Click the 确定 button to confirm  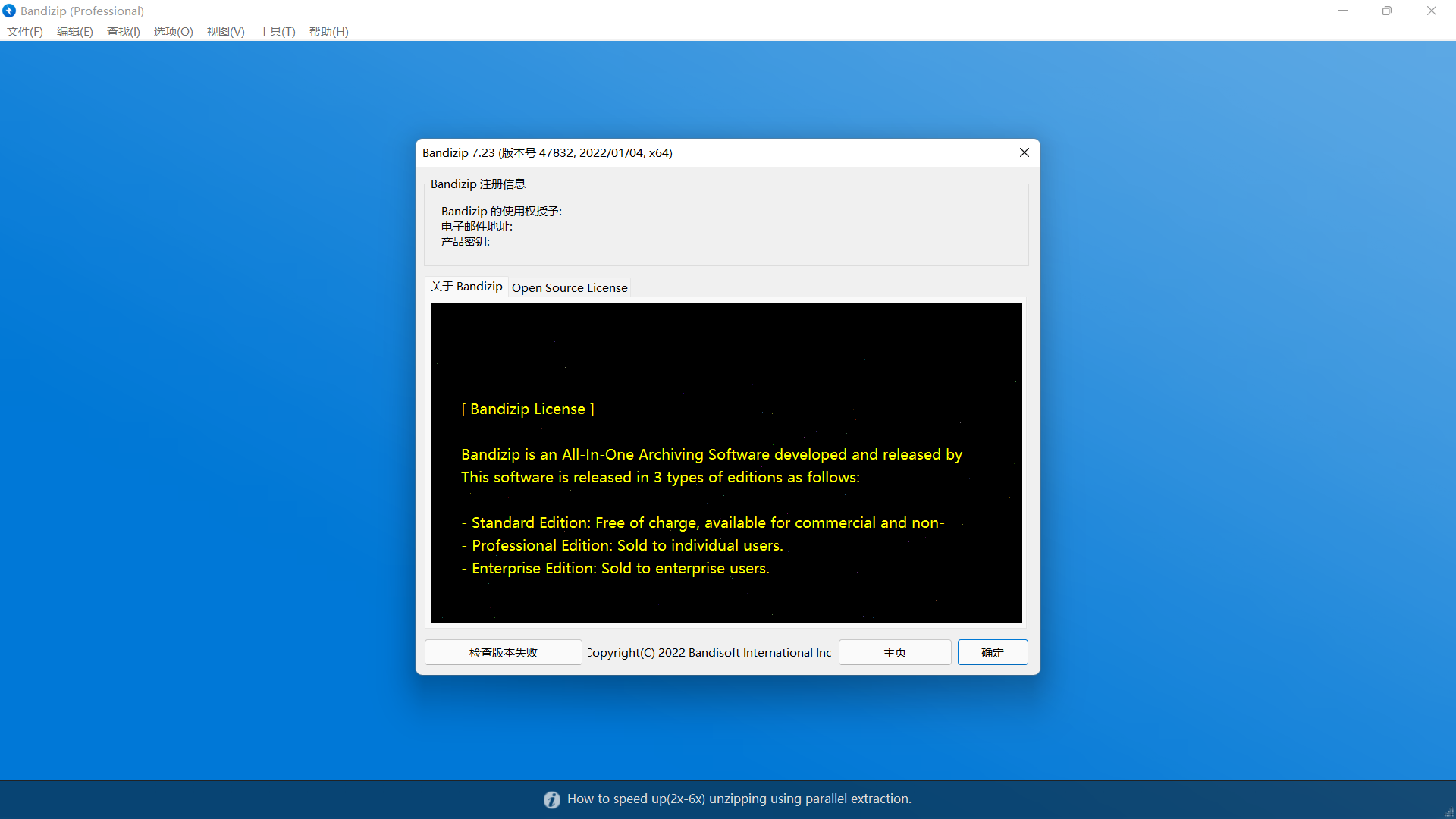click(x=992, y=652)
